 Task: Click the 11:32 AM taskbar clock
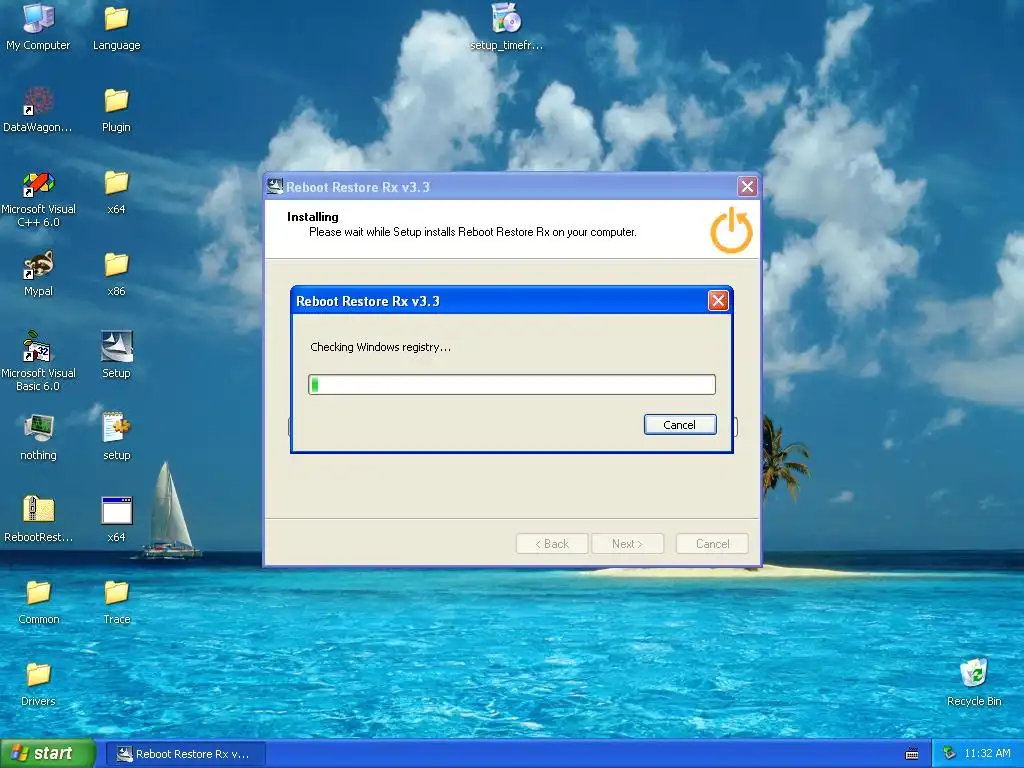[x=987, y=753]
